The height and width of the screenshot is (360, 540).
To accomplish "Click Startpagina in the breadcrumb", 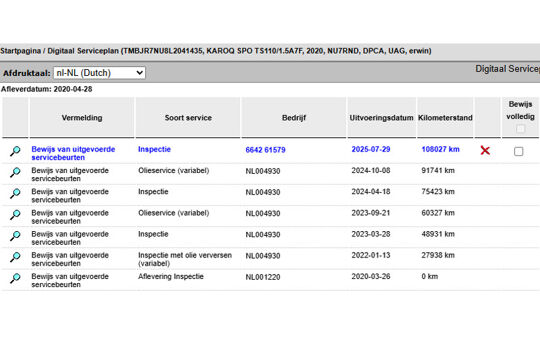I will click(x=21, y=51).
